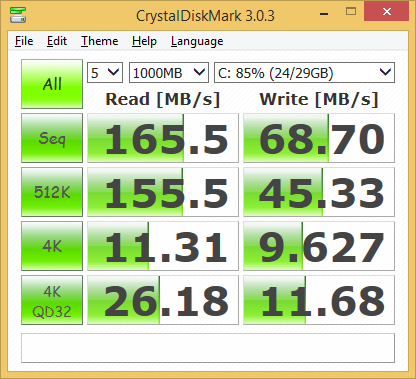Open the File menu

24,41
